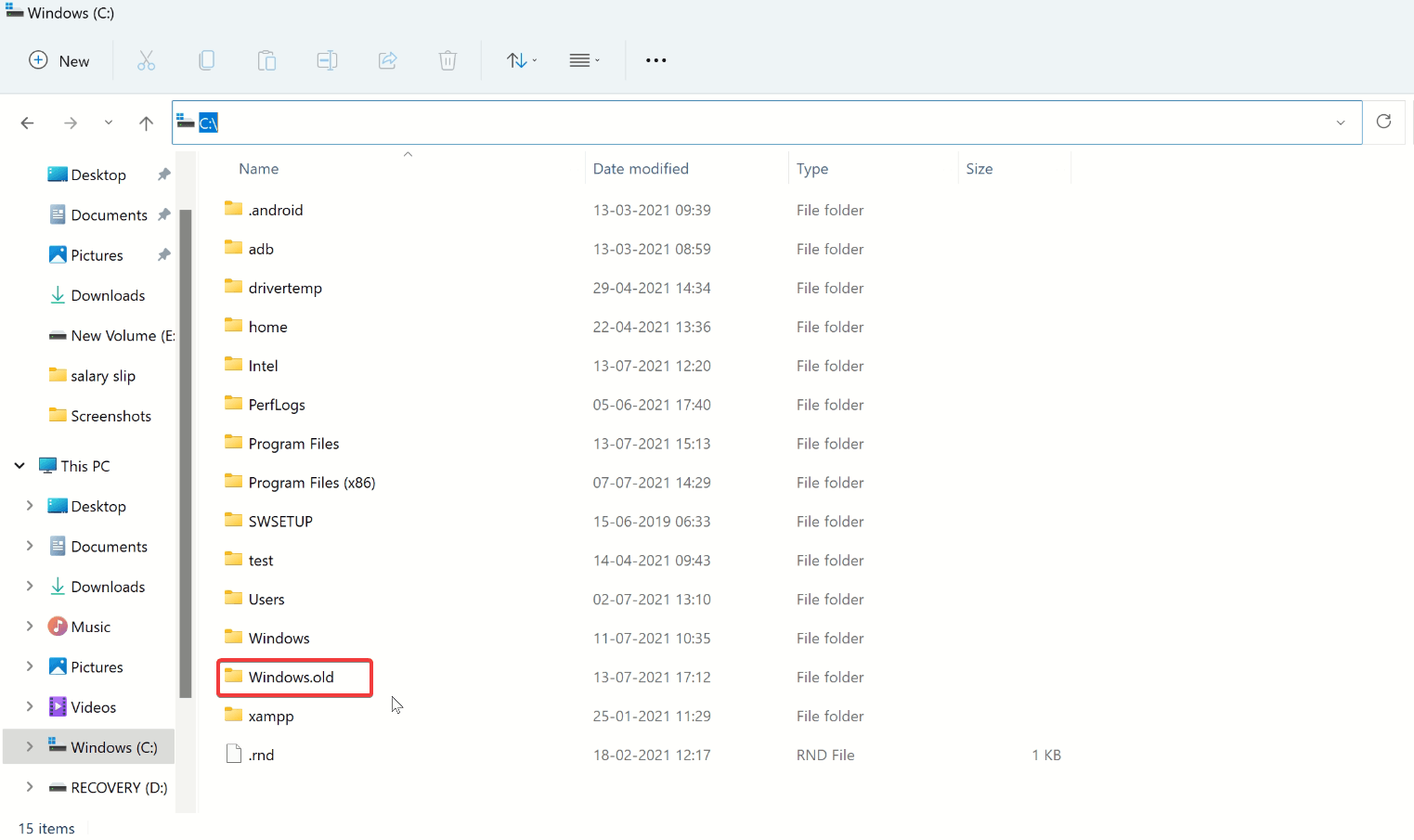Select the Program Files (x86) folder
The image size is (1414, 840).
tap(312, 483)
